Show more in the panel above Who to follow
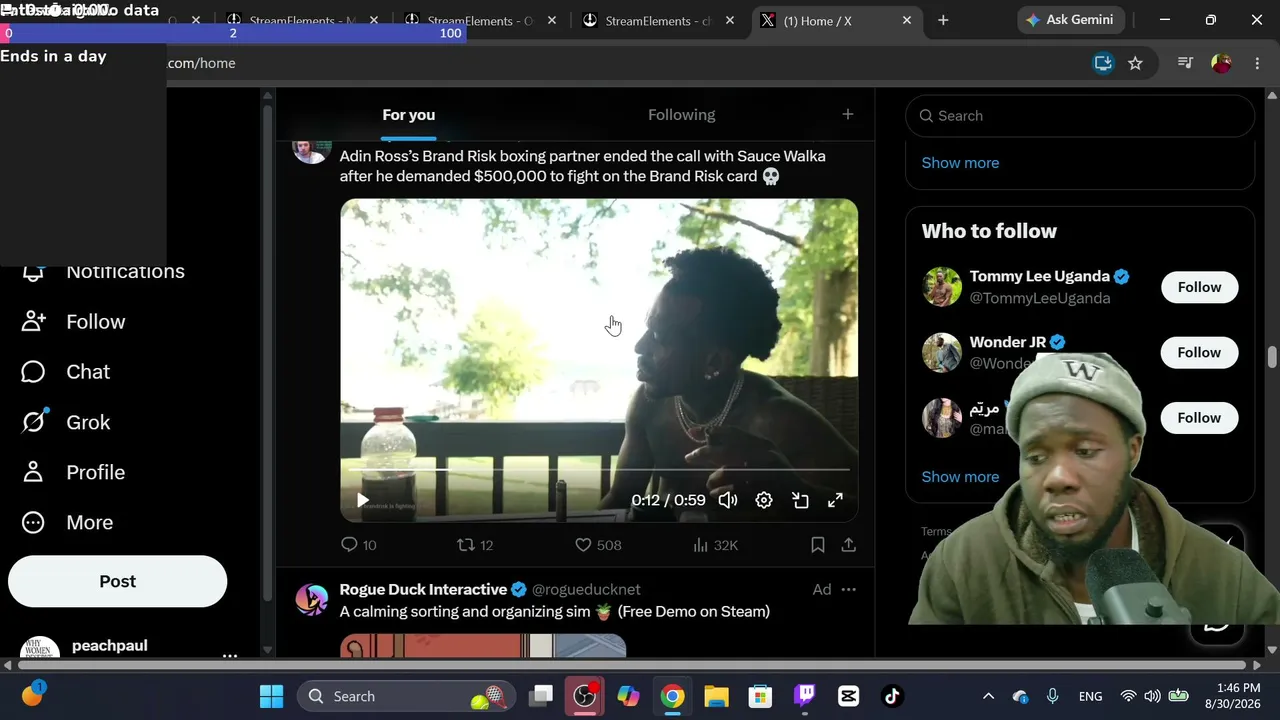This screenshot has height=720, width=1280. (x=960, y=163)
